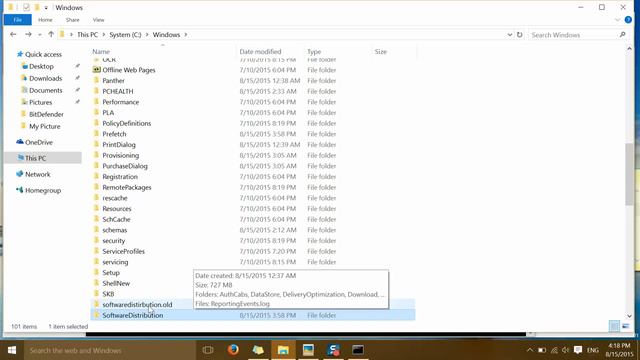This screenshot has height=360, width=640.
Task: Open the File menu
Action: pos(18,20)
